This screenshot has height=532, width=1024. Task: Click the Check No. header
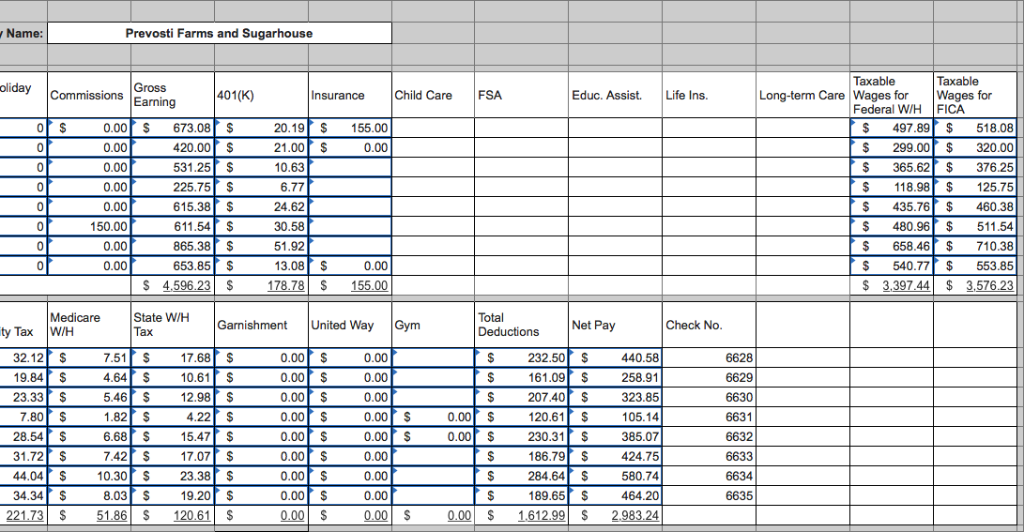[x=709, y=324]
